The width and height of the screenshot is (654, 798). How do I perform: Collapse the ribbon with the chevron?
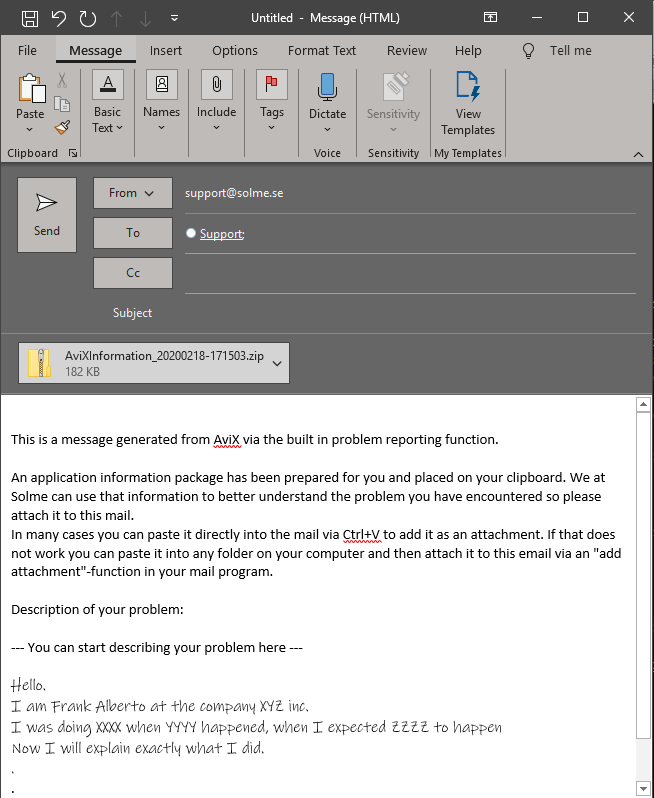(638, 153)
